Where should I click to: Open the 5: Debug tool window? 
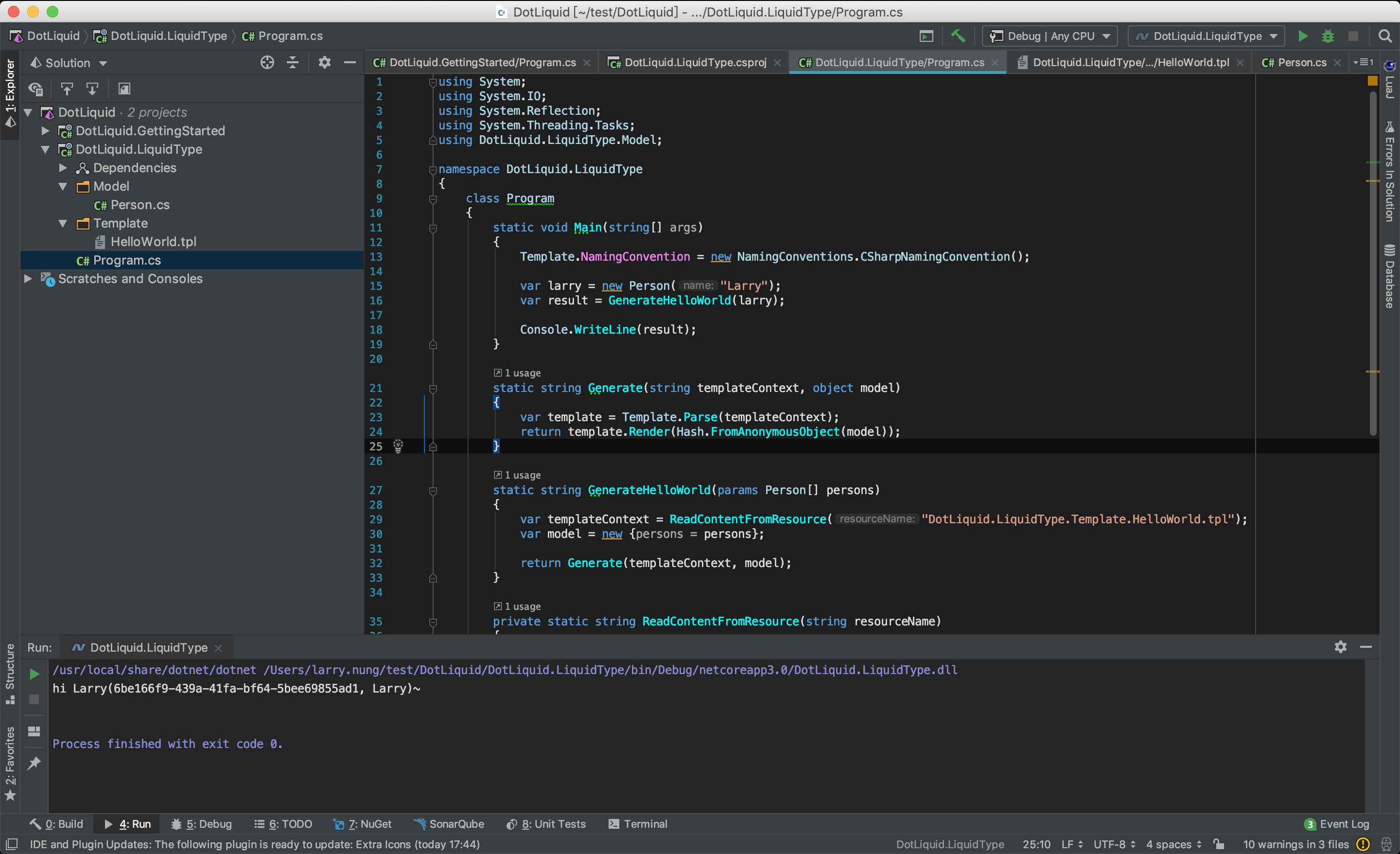click(x=202, y=824)
